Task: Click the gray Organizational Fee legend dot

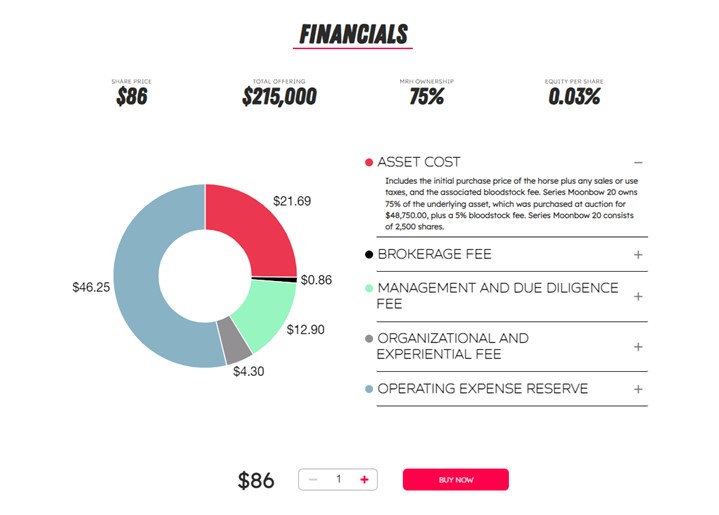Action: pos(369,338)
